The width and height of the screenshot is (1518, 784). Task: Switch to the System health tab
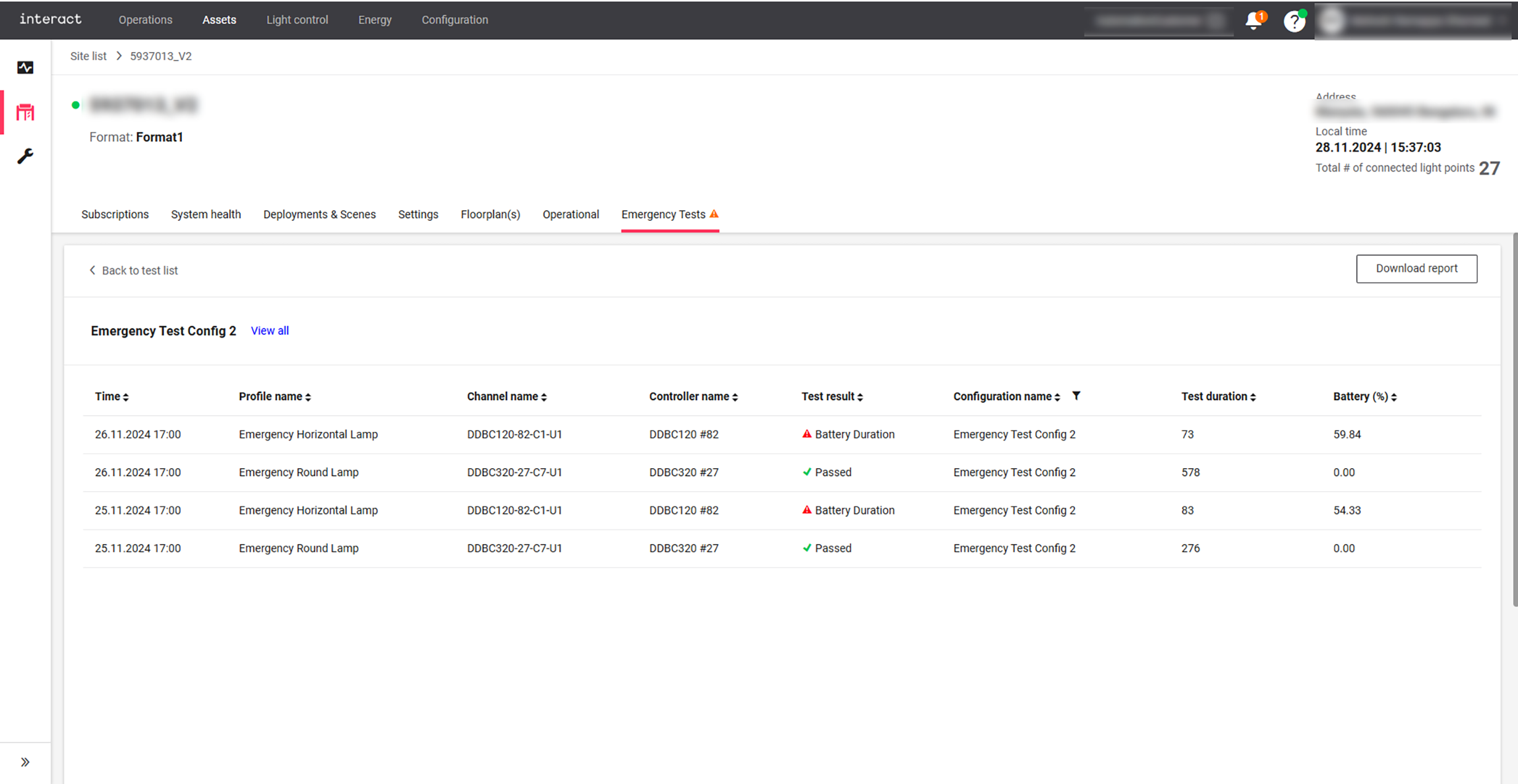pos(206,214)
